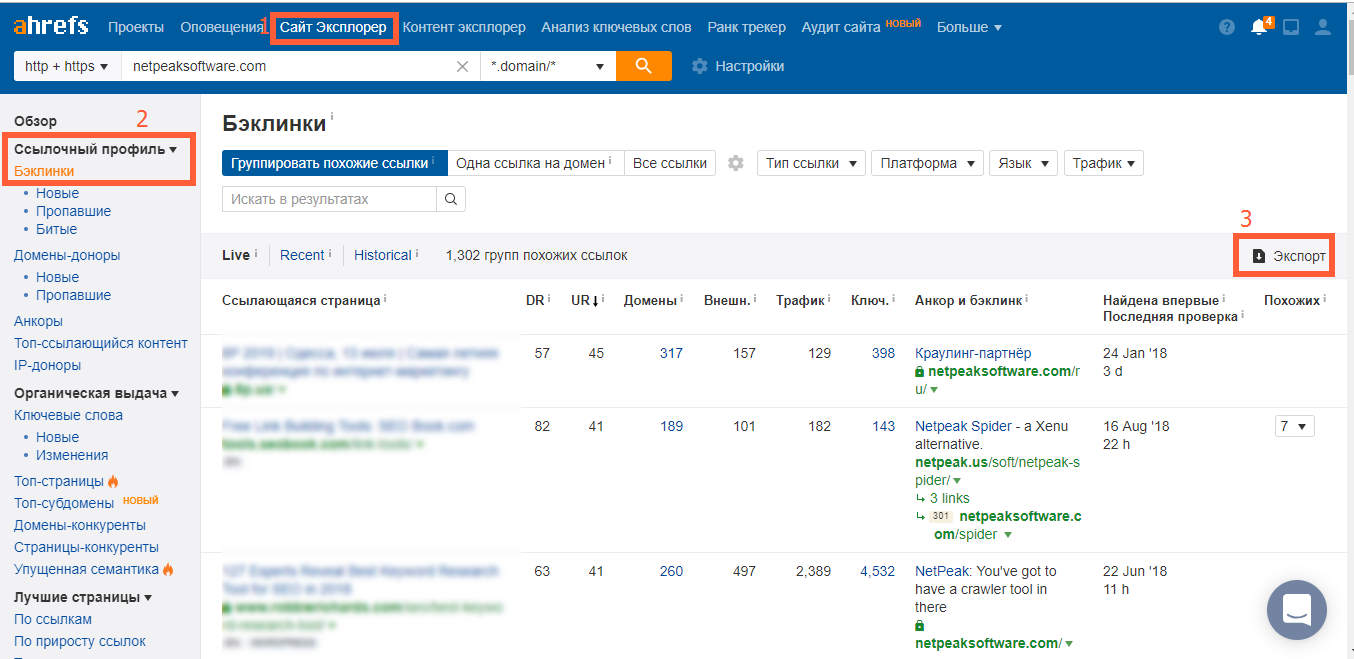This screenshot has height=659, width=1354.
Task: Click magnifier icon in results search
Action: point(451,199)
